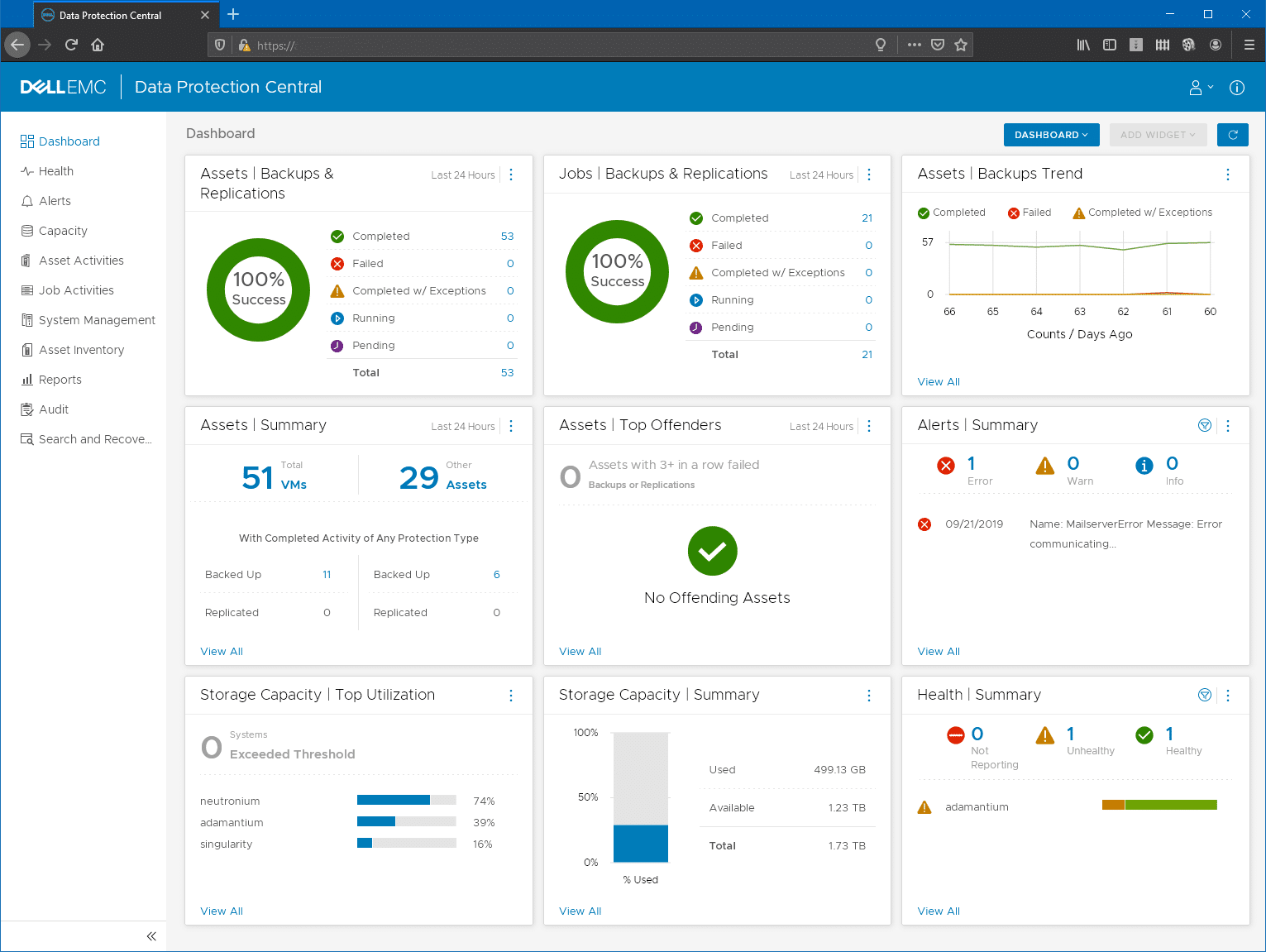Click View All in Assets Summary widget

click(222, 652)
